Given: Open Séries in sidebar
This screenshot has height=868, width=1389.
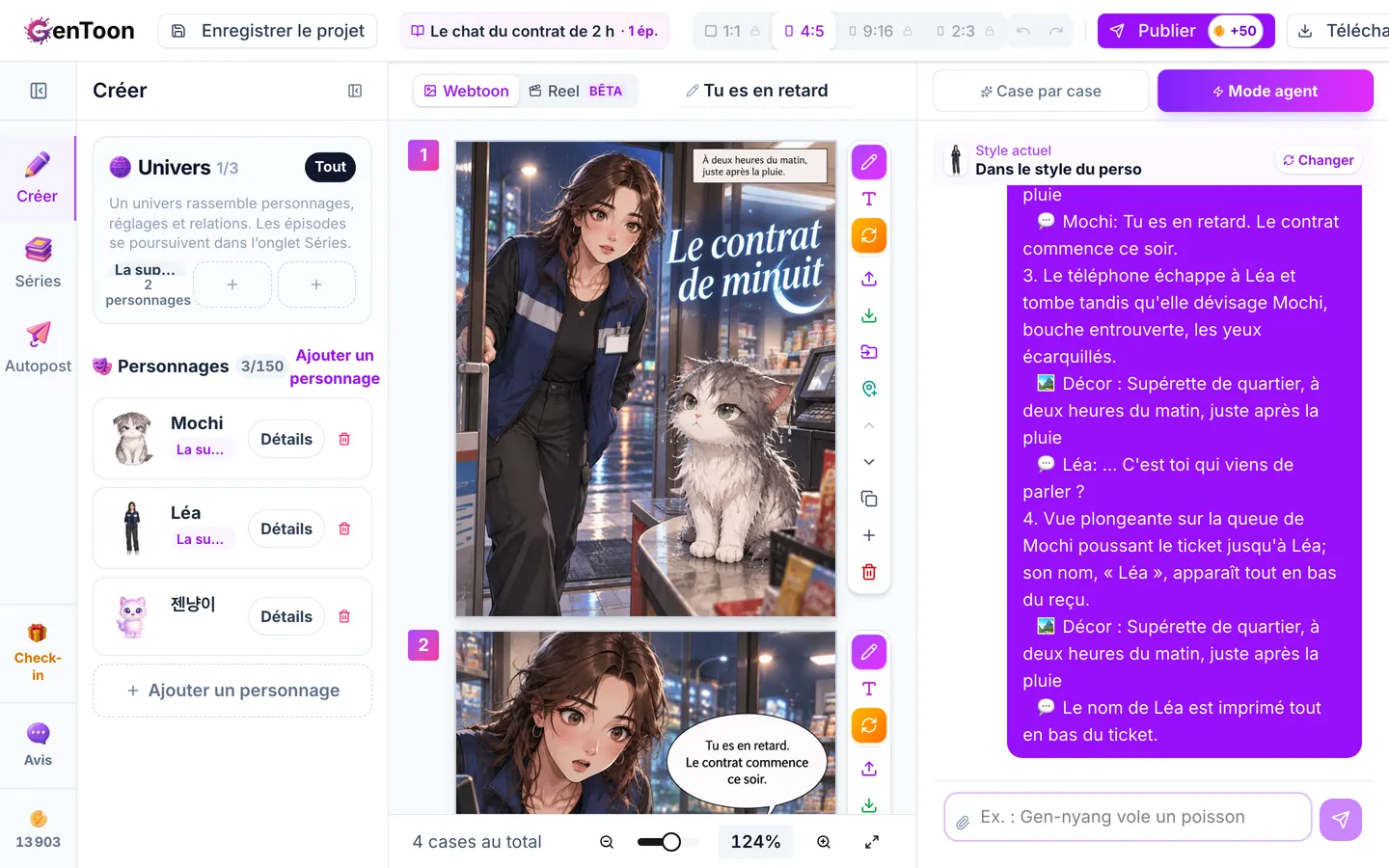Looking at the screenshot, I should tap(38, 262).
